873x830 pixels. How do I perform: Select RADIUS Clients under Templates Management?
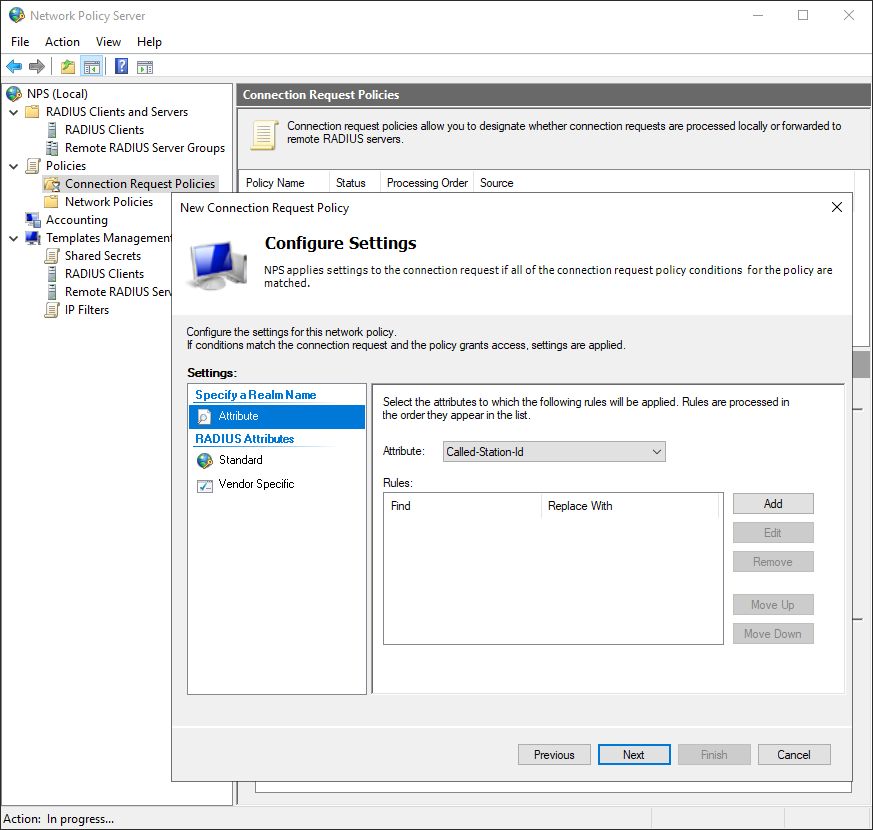click(104, 274)
